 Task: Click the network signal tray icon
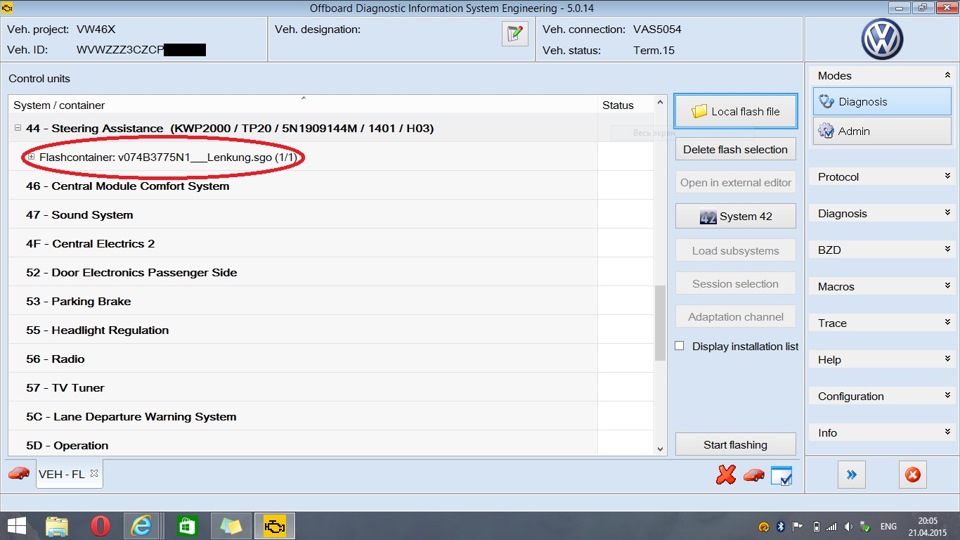tap(831, 527)
